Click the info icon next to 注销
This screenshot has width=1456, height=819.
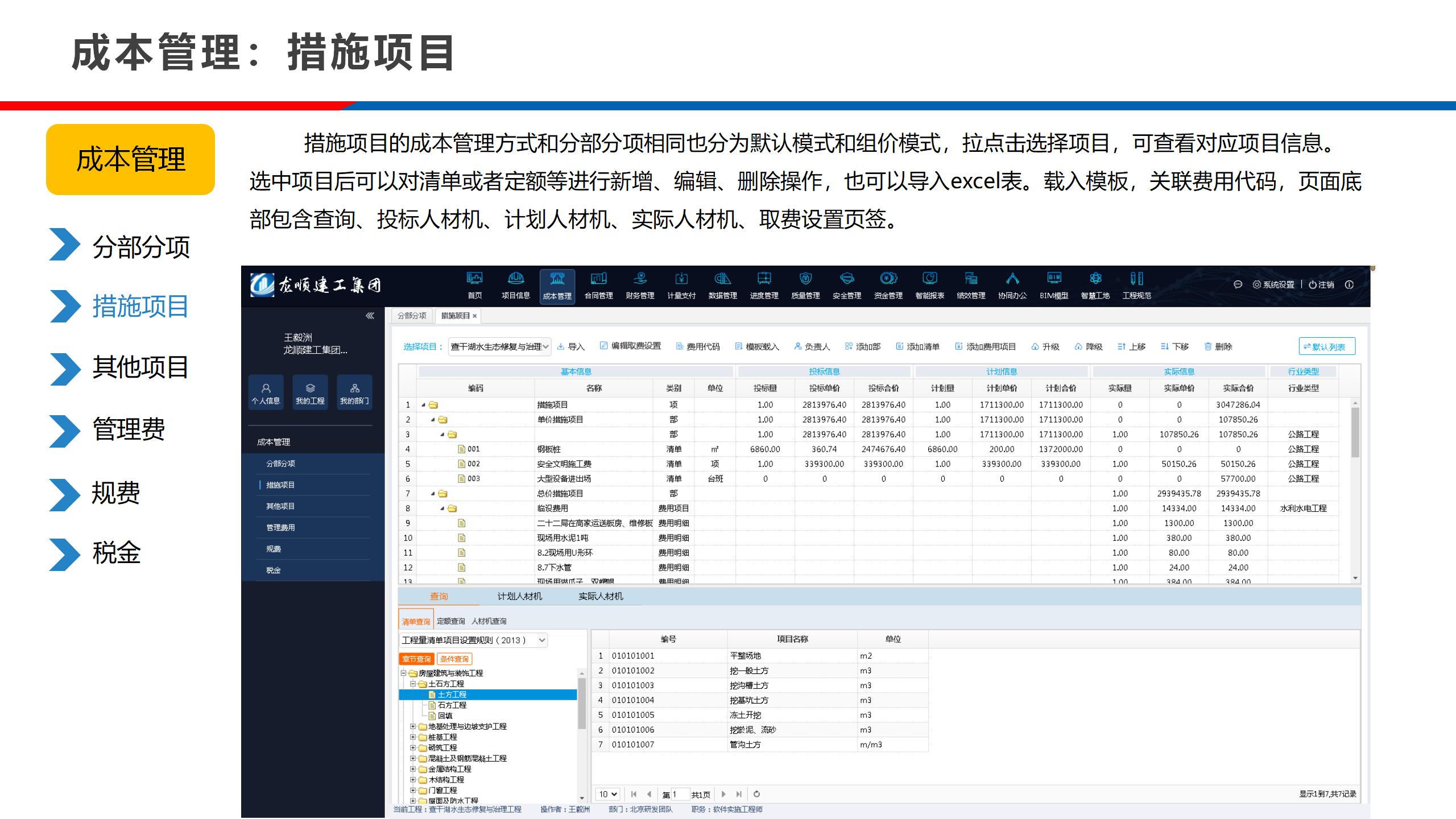[1349, 284]
